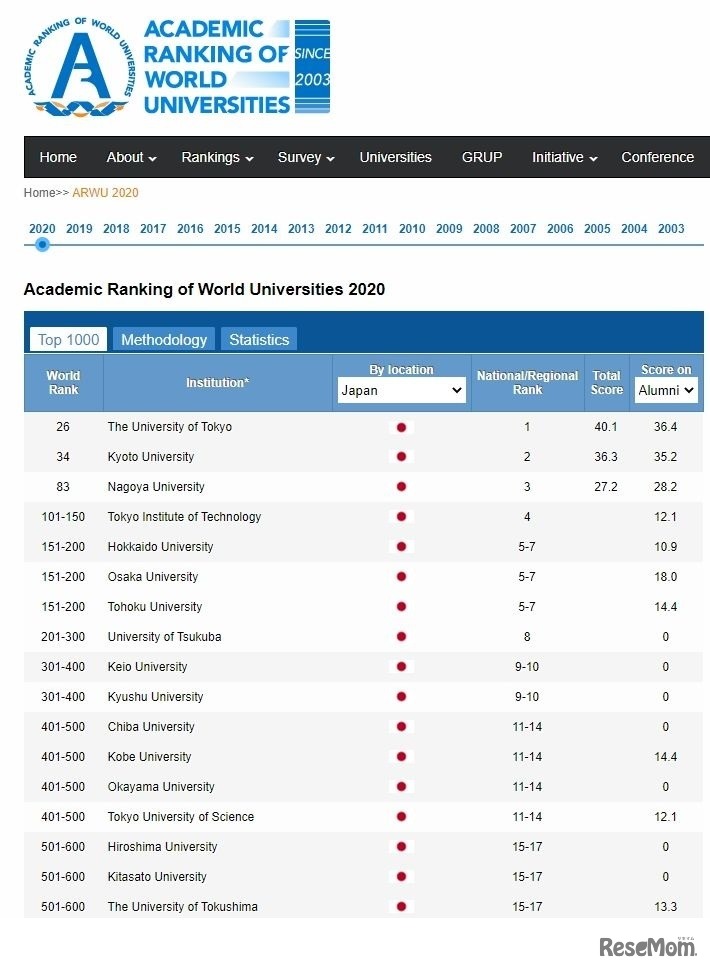Click the Total Score column header
The width and height of the screenshot is (710, 970).
click(606, 383)
